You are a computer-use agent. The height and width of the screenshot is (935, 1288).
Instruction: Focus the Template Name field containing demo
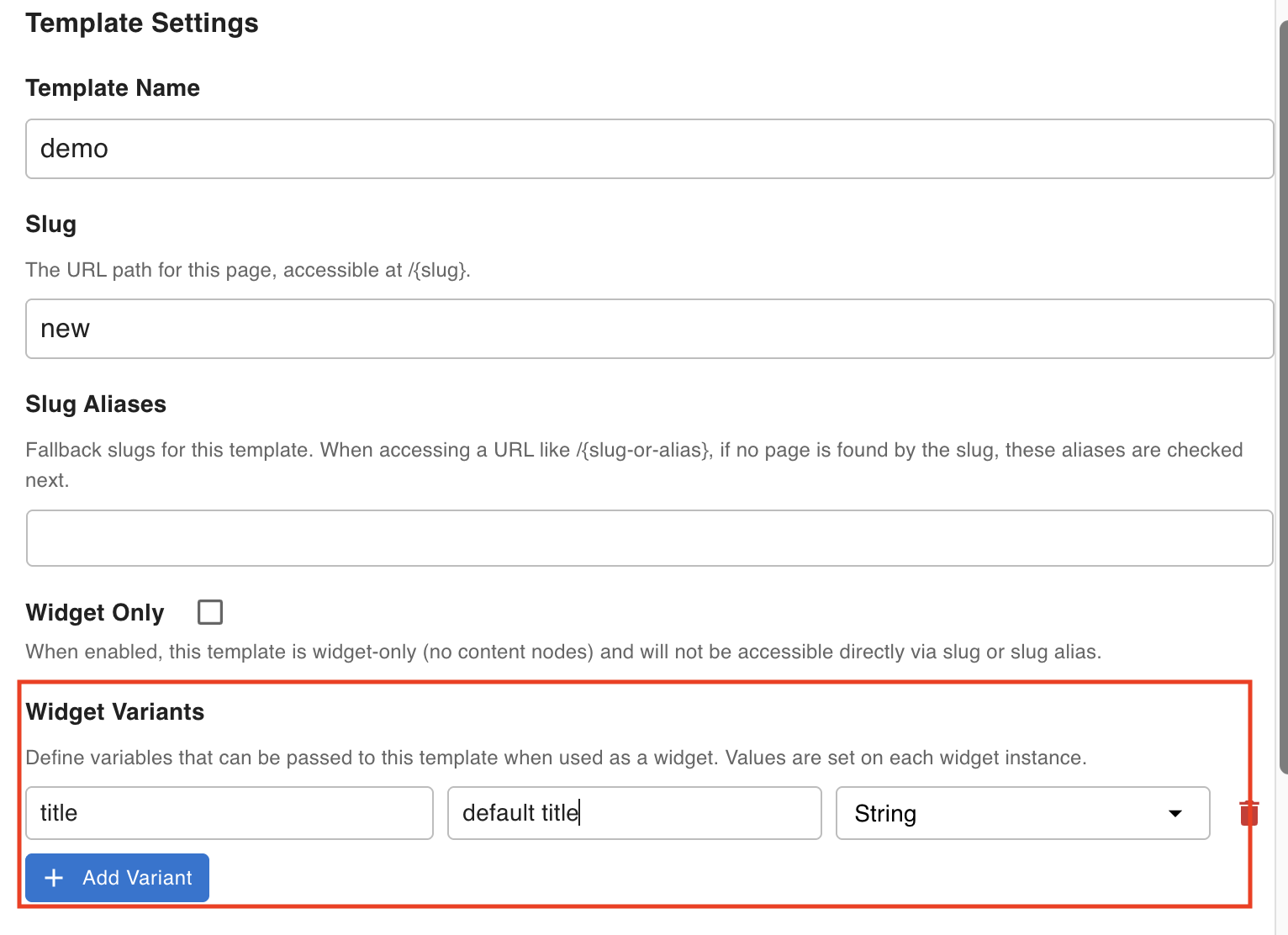coord(649,149)
